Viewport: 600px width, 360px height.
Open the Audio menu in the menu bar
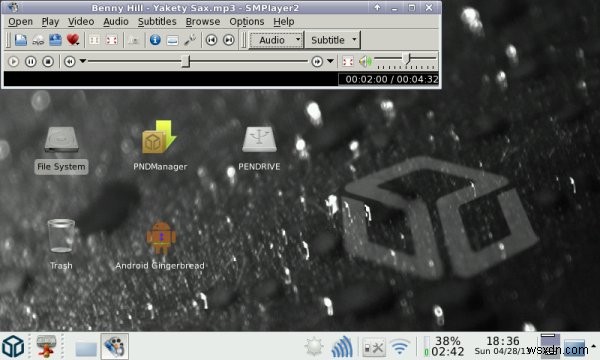(x=116, y=21)
